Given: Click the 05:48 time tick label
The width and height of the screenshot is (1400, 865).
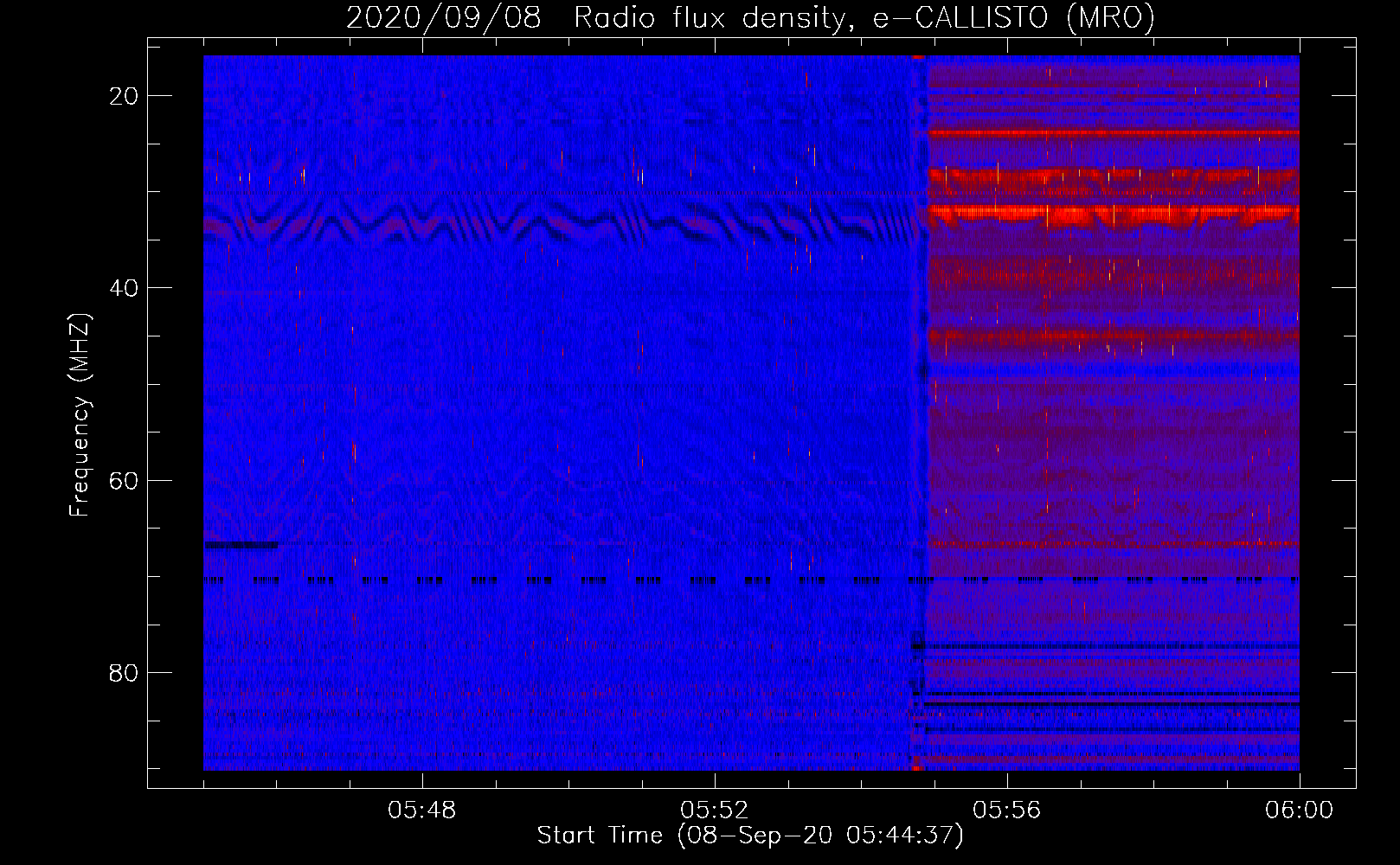Looking at the screenshot, I should point(422,811).
